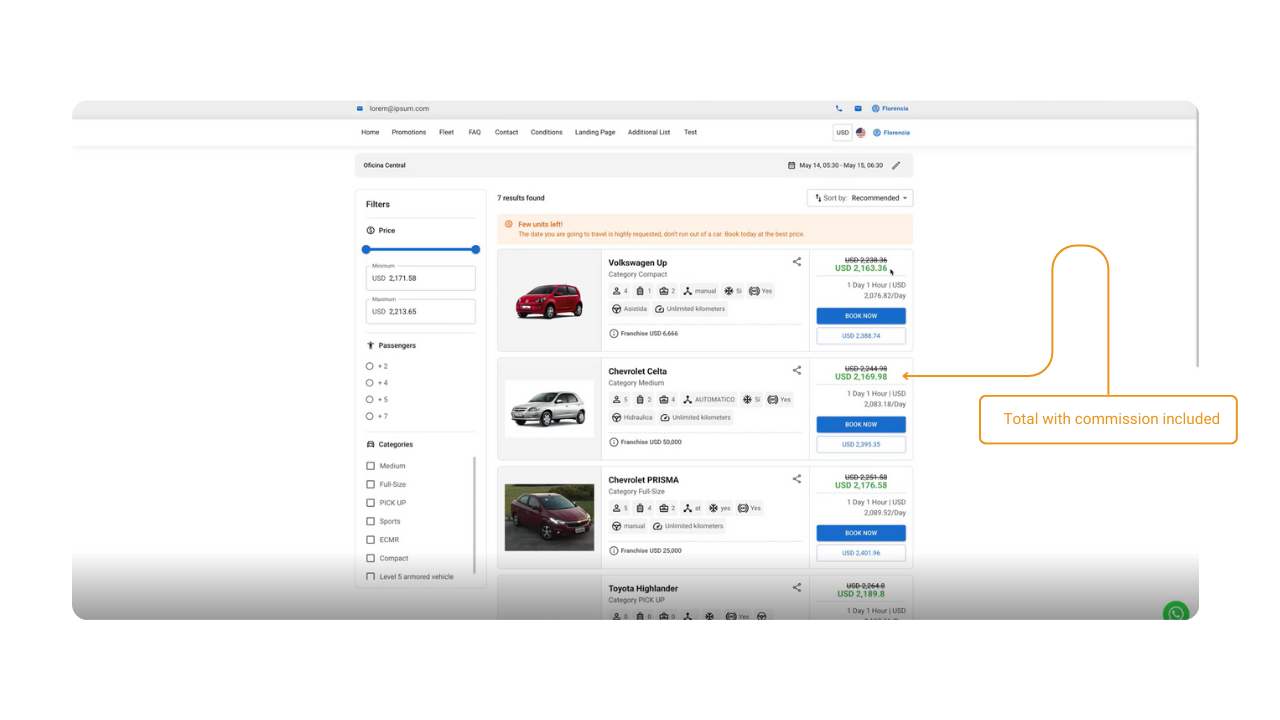1280x720 pixels.
Task: Click the Franchise info icon for Volkswagen Up
Action: point(613,333)
